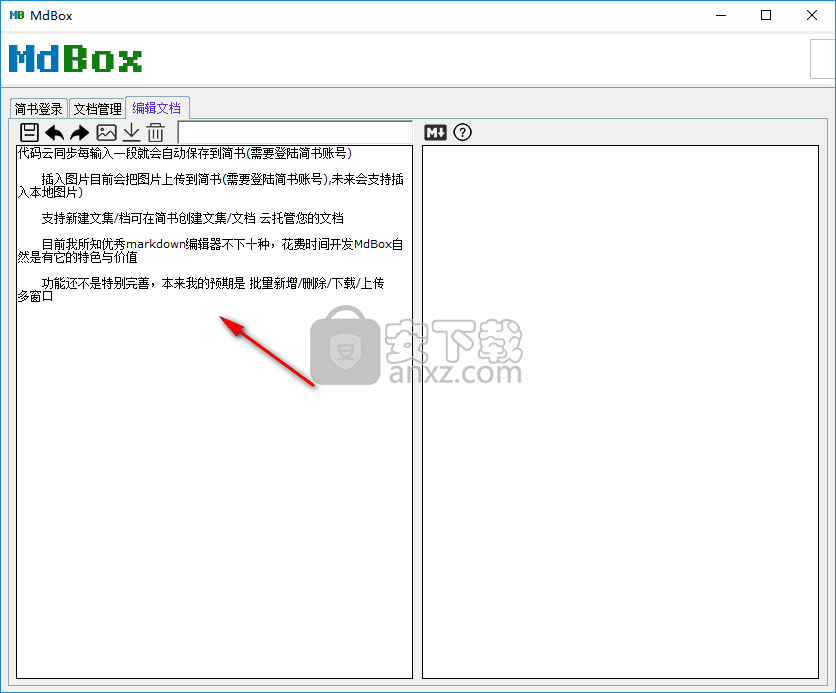This screenshot has height=693, width=836.
Task: Open the 文档管理 tab
Action: tap(97, 109)
